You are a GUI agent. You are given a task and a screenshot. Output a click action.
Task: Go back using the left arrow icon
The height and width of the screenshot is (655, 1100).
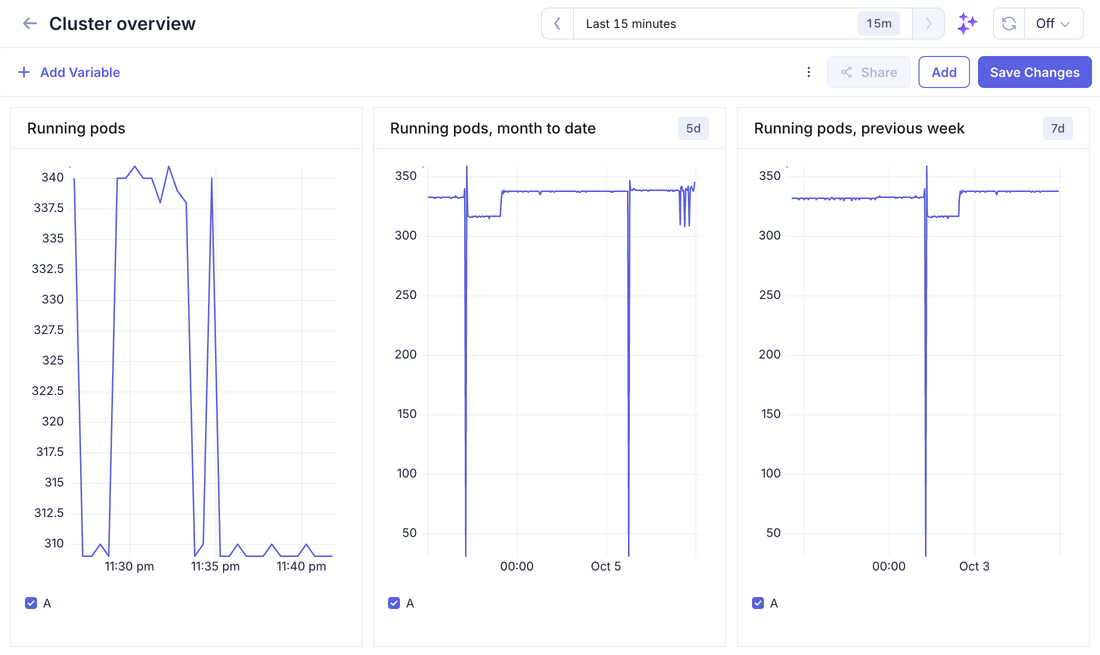pos(29,23)
